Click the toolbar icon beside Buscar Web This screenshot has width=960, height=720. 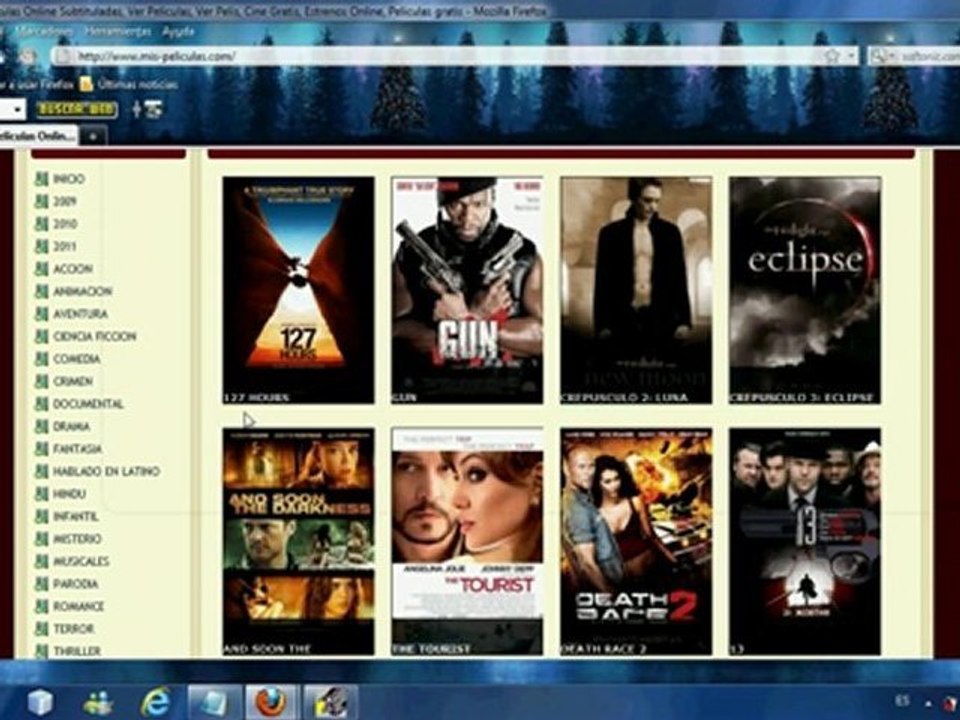click(x=152, y=110)
